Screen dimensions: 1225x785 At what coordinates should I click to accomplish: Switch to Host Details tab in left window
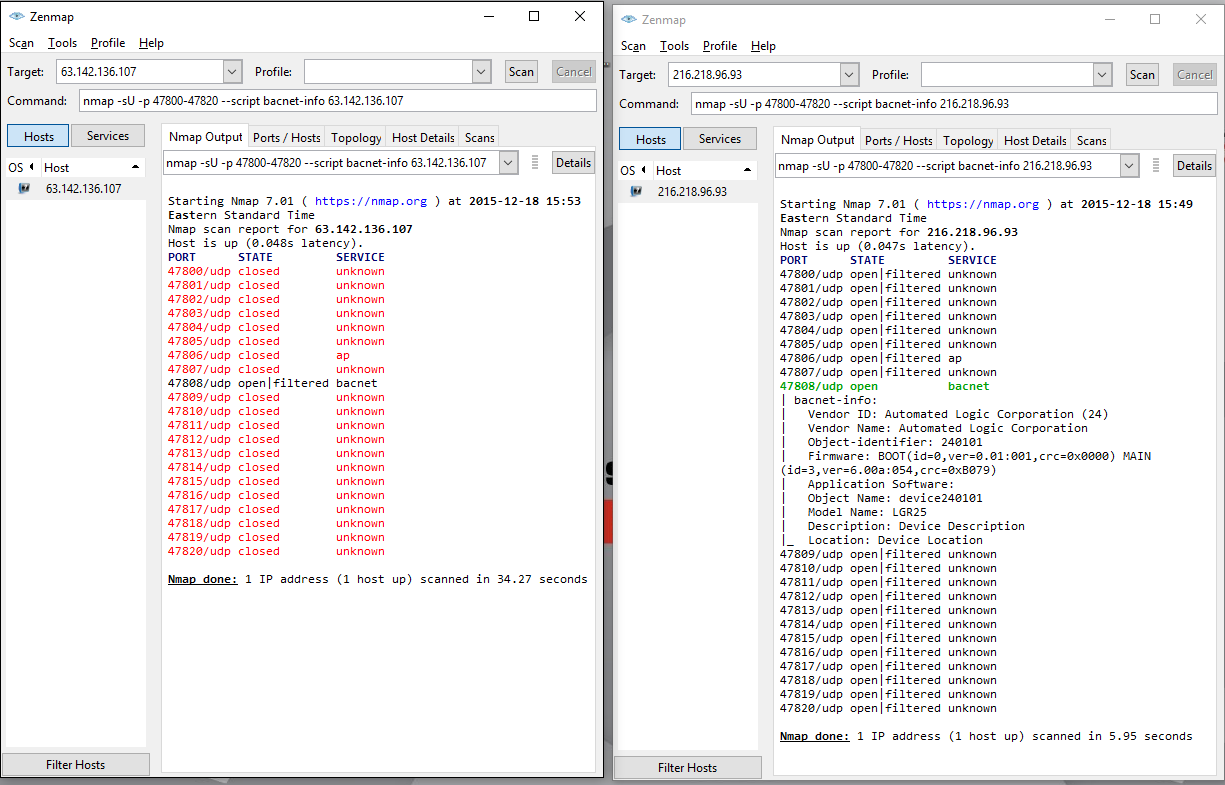click(423, 138)
